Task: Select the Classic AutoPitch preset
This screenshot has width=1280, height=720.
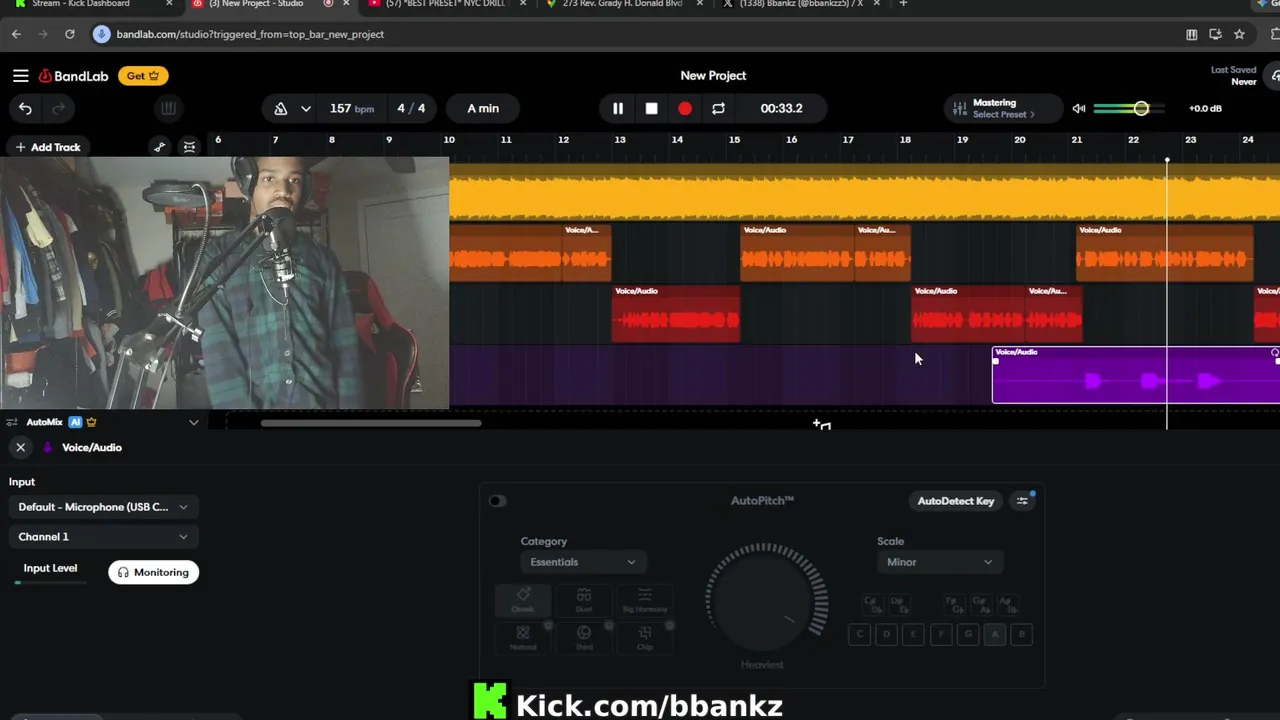Action: tap(523, 600)
